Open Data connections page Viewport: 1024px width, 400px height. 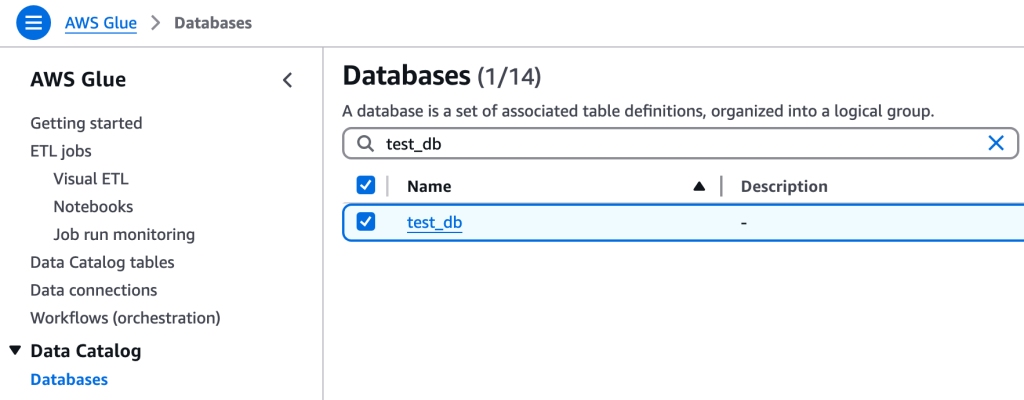click(93, 290)
